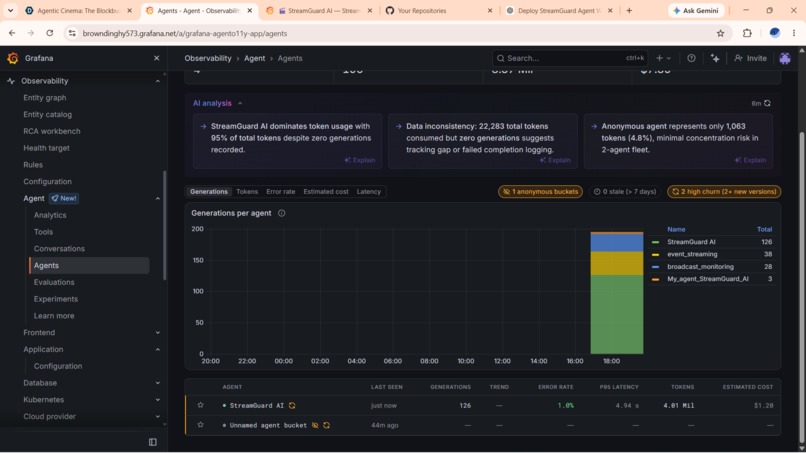Click the Invite button

coord(750,58)
